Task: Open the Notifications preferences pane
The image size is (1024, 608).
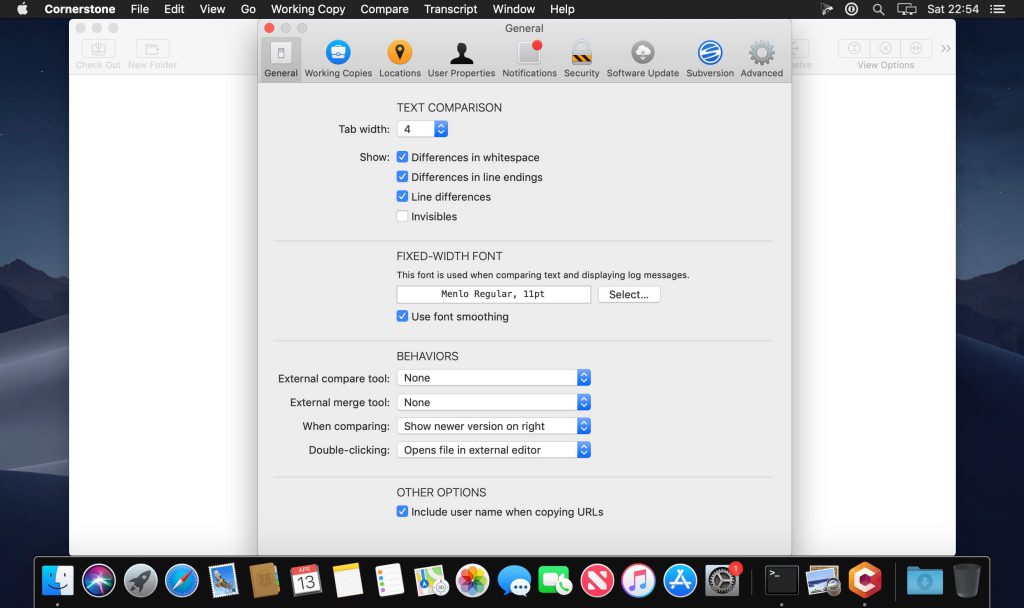Action: tap(529, 59)
